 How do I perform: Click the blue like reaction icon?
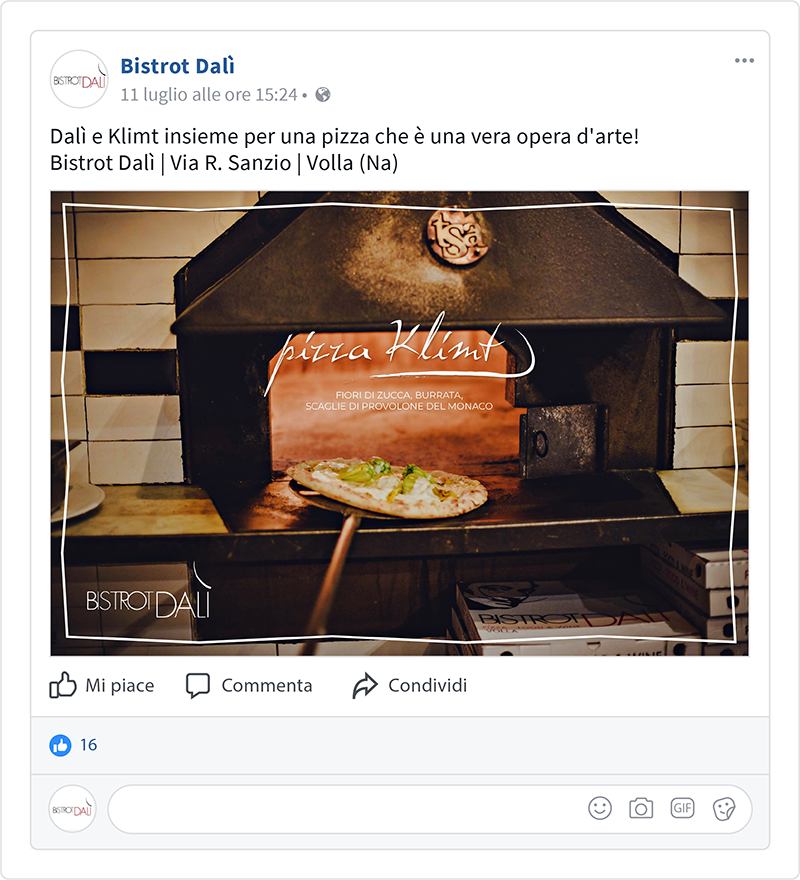tap(60, 745)
